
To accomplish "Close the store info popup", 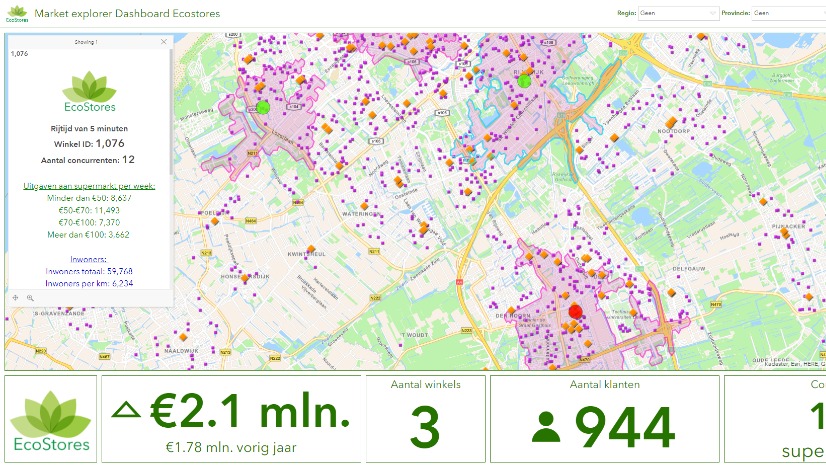I will click(x=164, y=42).
